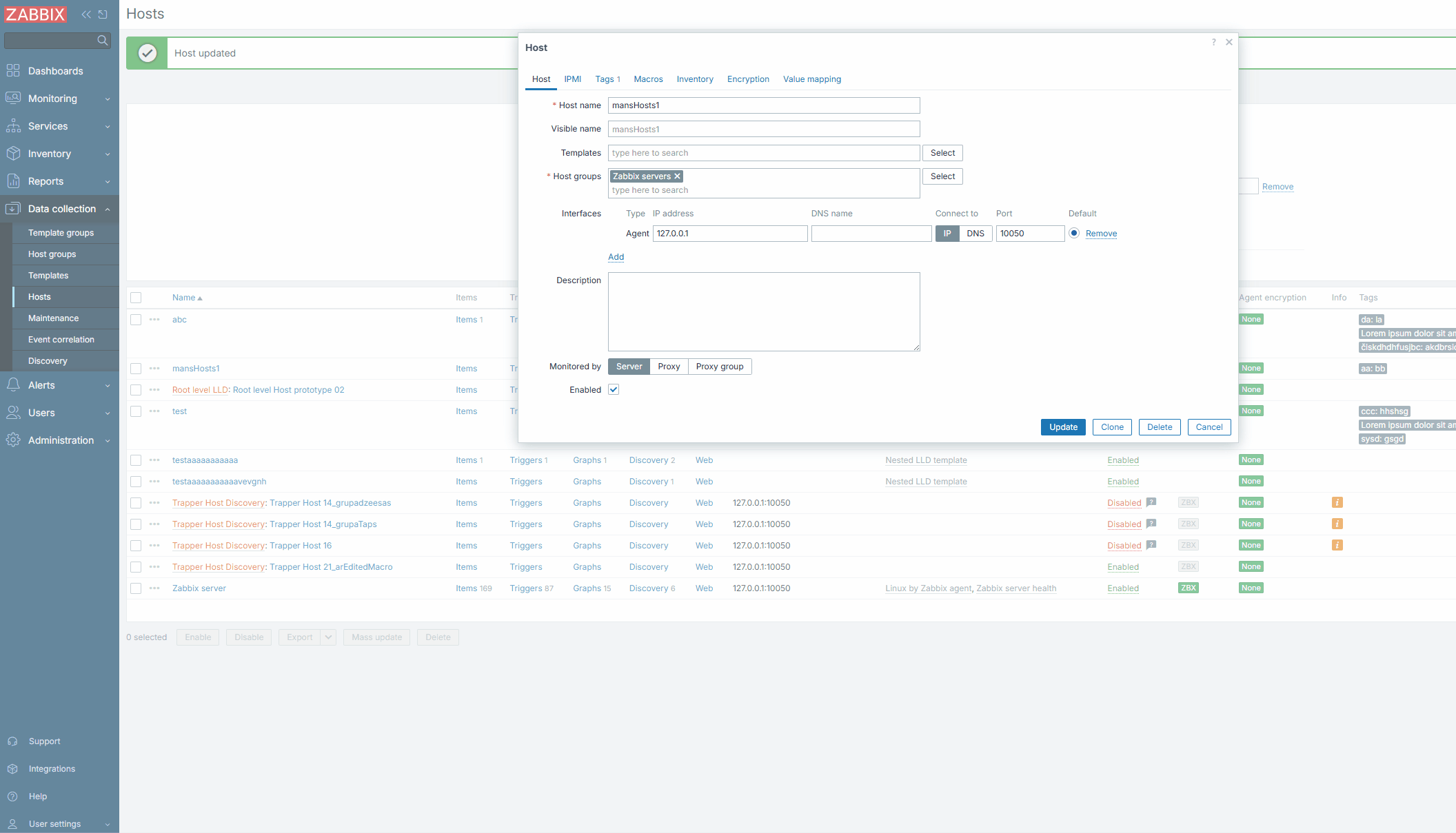Collapse sidebar with double chevron icon
Screen dimensions: 1456x833
coord(86,14)
